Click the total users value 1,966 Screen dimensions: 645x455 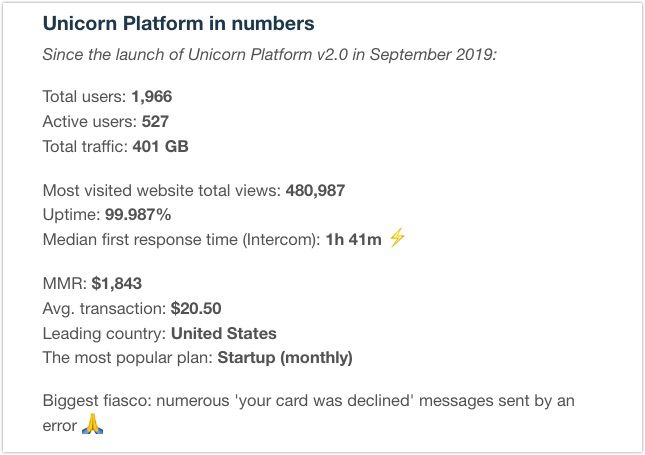[153, 98]
